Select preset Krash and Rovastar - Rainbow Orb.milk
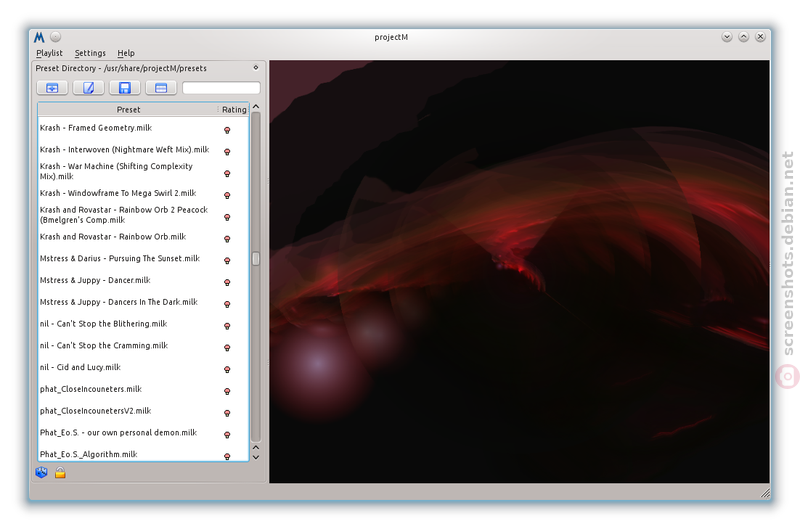Image resolution: width=800 pixels, height=529 pixels. point(113,237)
